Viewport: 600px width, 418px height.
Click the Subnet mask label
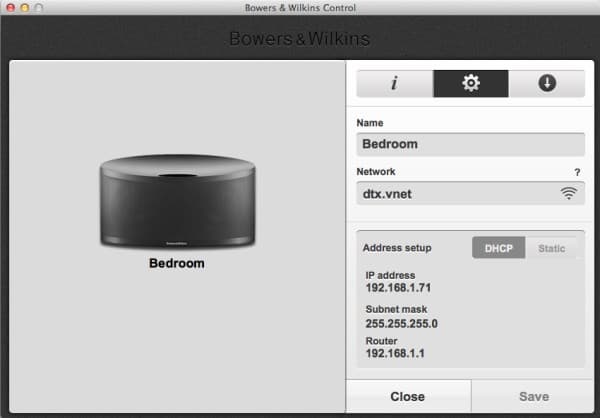(x=396, y=309)
